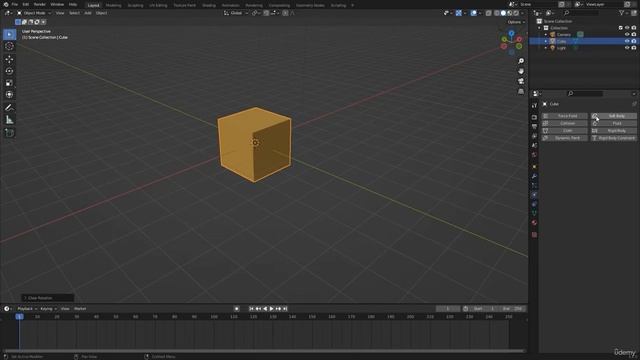Toggle the snapping magnet in header
The image size is (640, 360).
(x=266, y=13)
